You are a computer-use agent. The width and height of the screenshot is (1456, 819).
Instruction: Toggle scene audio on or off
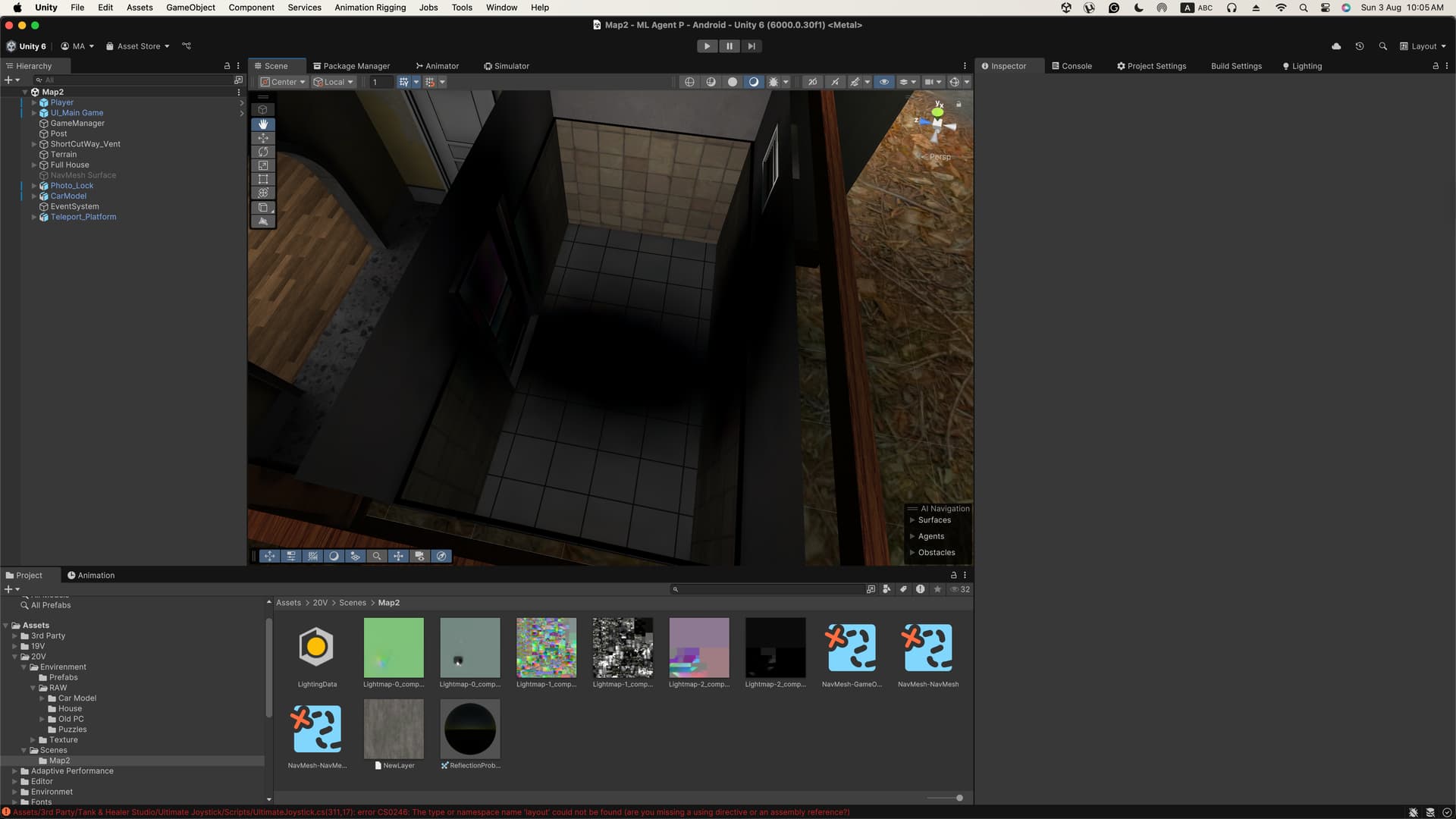click(x=836, y=82)
